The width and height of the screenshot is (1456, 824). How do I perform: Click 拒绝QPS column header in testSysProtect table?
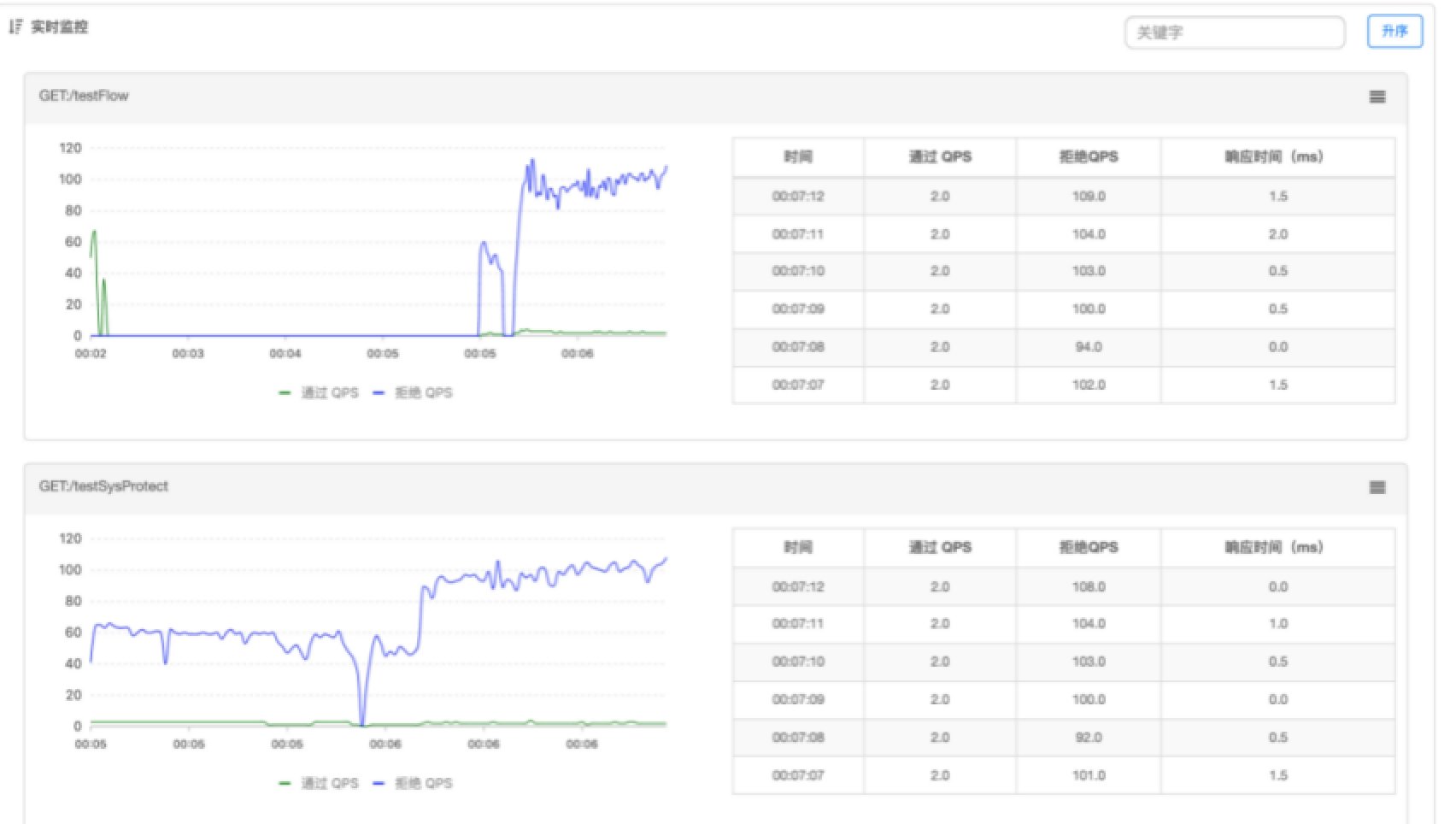tap(1089, 548)
